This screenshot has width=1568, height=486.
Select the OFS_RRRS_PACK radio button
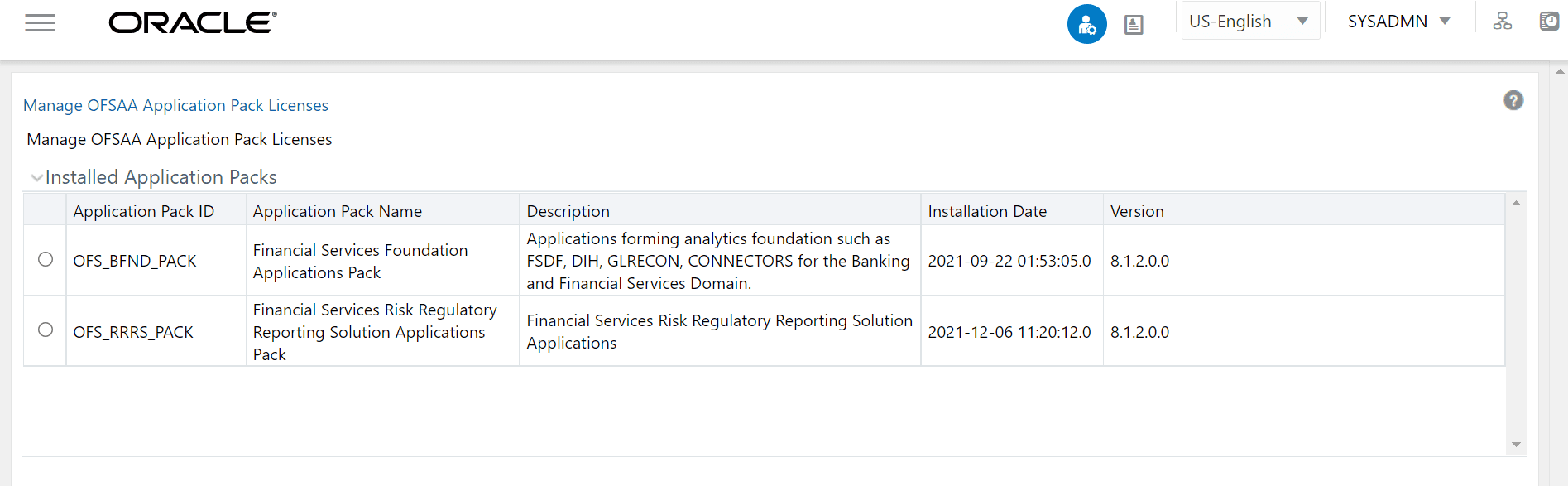tap(46, 330)
